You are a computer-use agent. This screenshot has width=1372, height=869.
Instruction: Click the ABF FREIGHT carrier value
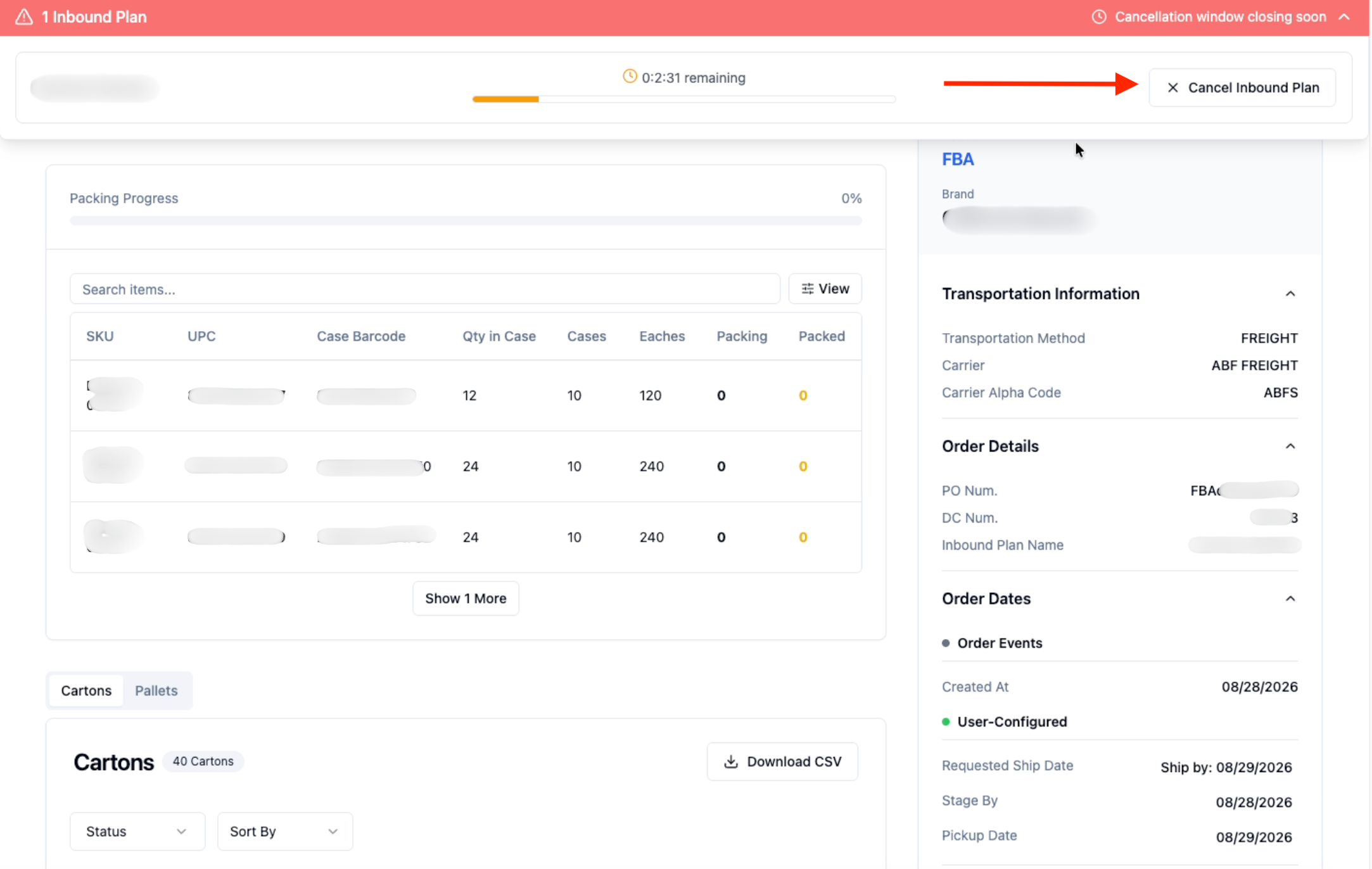tap(1254, 365)
